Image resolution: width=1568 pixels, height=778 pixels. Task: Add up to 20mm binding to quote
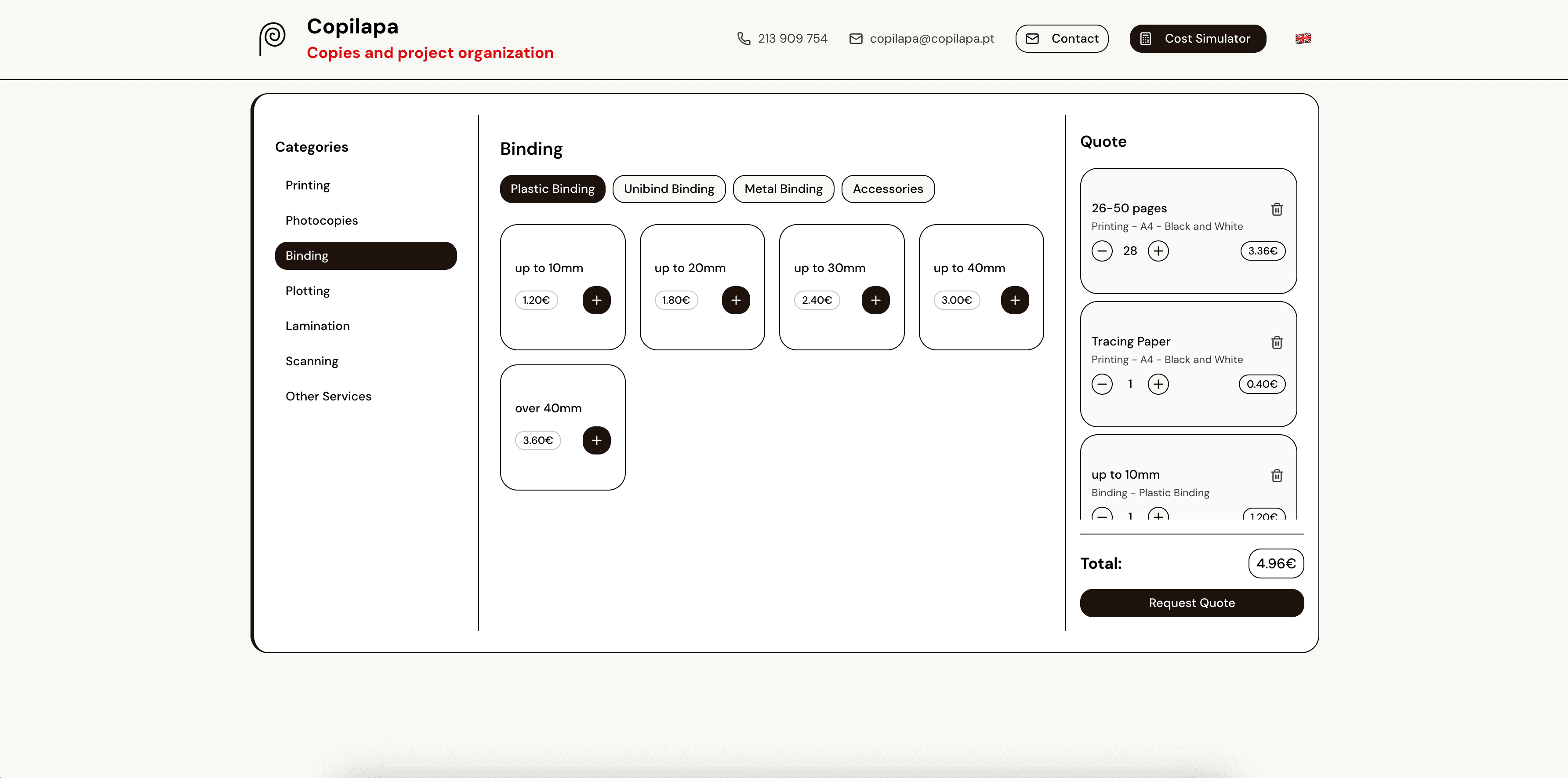tap(735, 300)
